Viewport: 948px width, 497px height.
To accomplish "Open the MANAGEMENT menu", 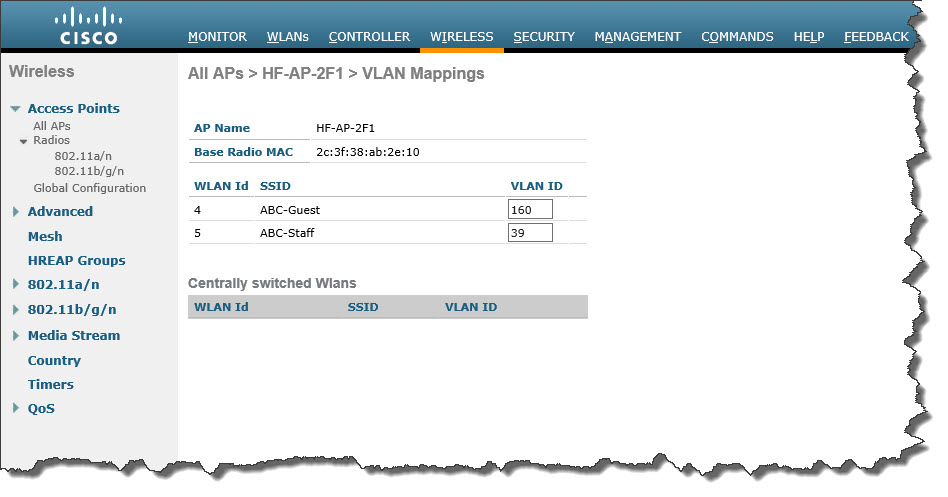I will pyautogui.click(x=638, y=37).
